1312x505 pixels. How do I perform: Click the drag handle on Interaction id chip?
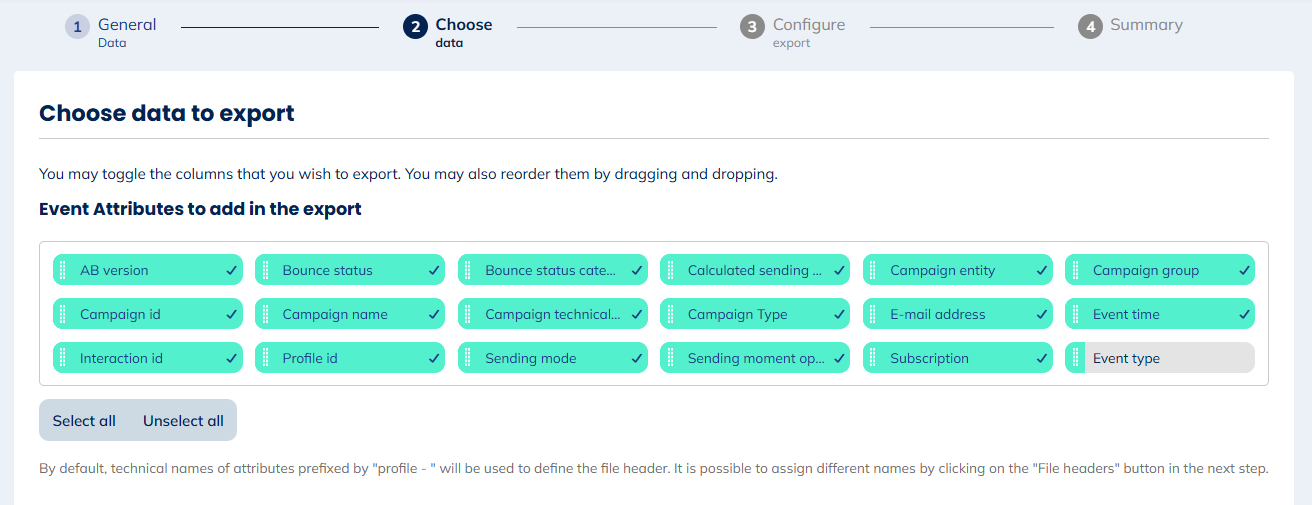62,358
